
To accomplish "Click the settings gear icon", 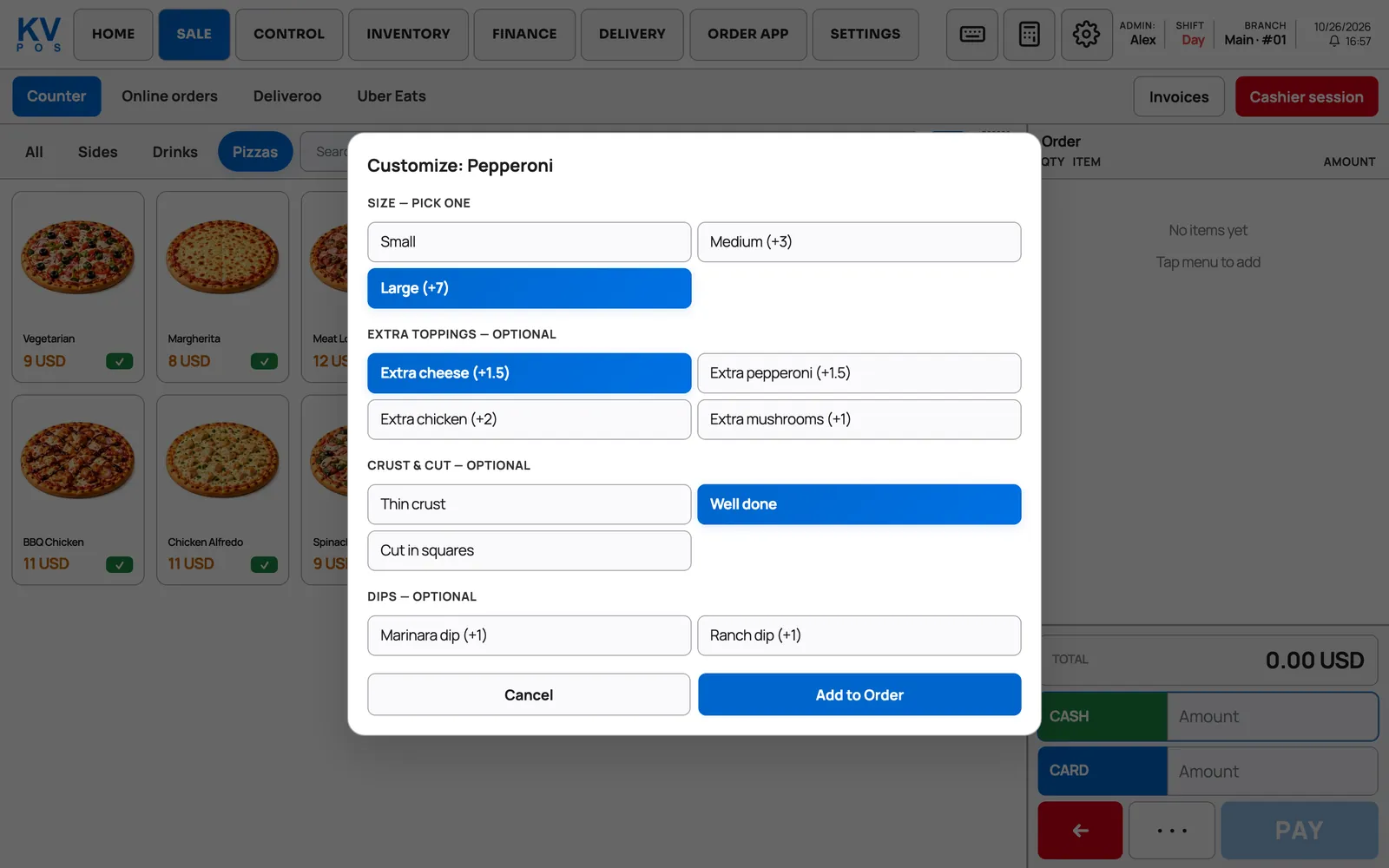I will click(1086, 35).
